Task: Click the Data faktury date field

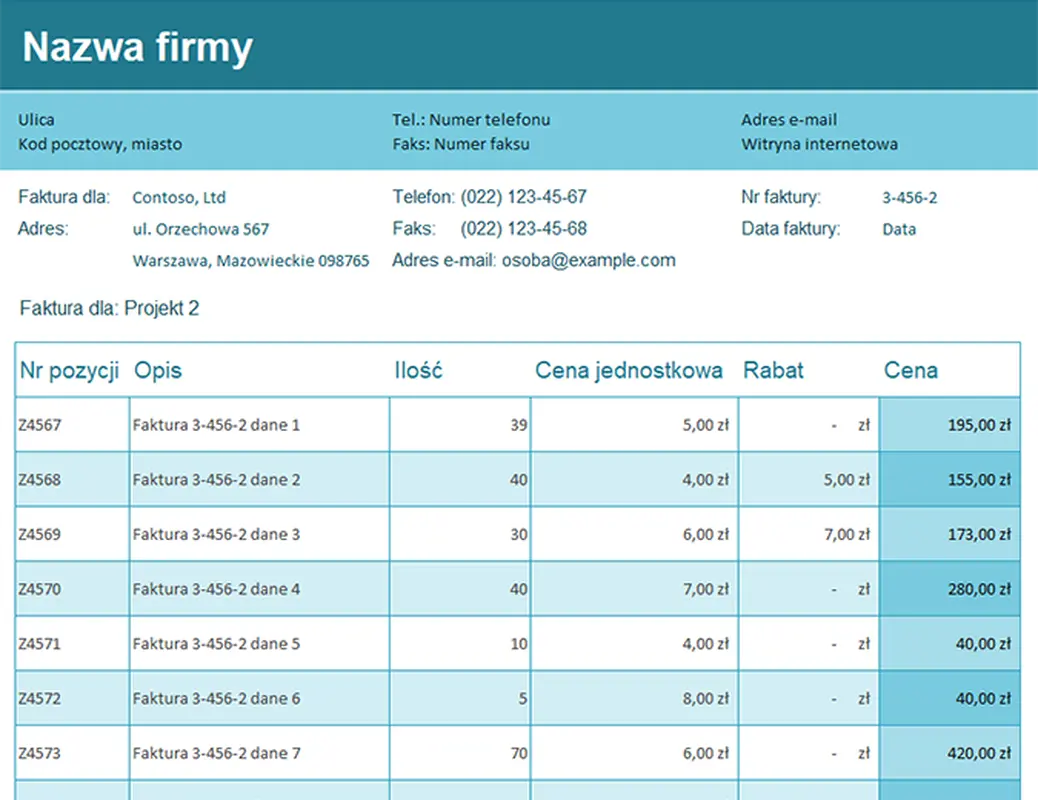Action: [x=899, y=229]
